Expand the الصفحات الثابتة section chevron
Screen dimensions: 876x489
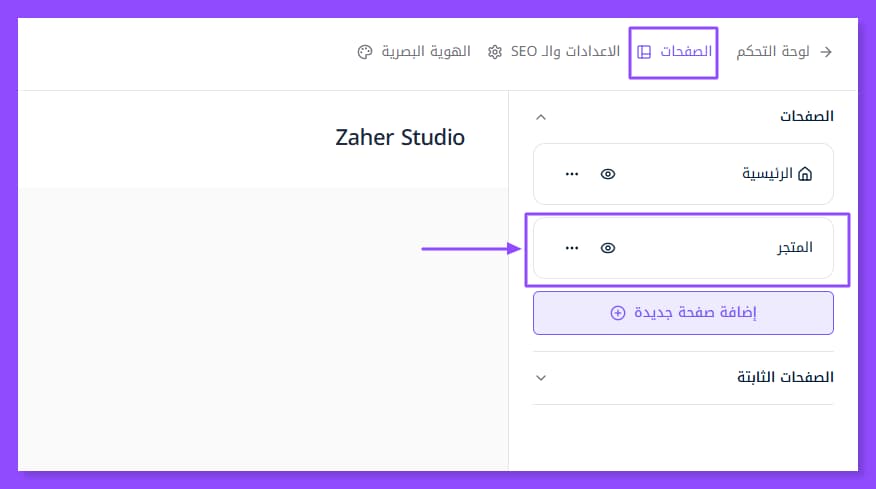click(x=541, y=378)
